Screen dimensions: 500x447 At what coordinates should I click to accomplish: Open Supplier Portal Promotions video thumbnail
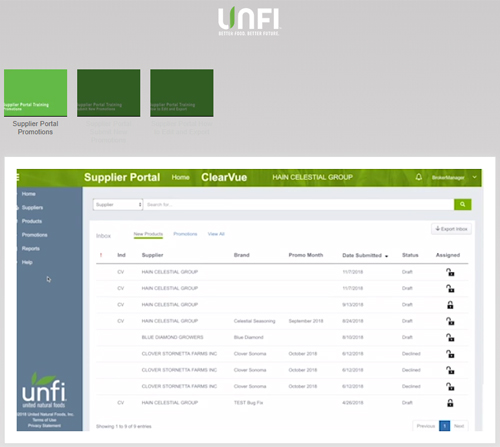pos(35,93)
